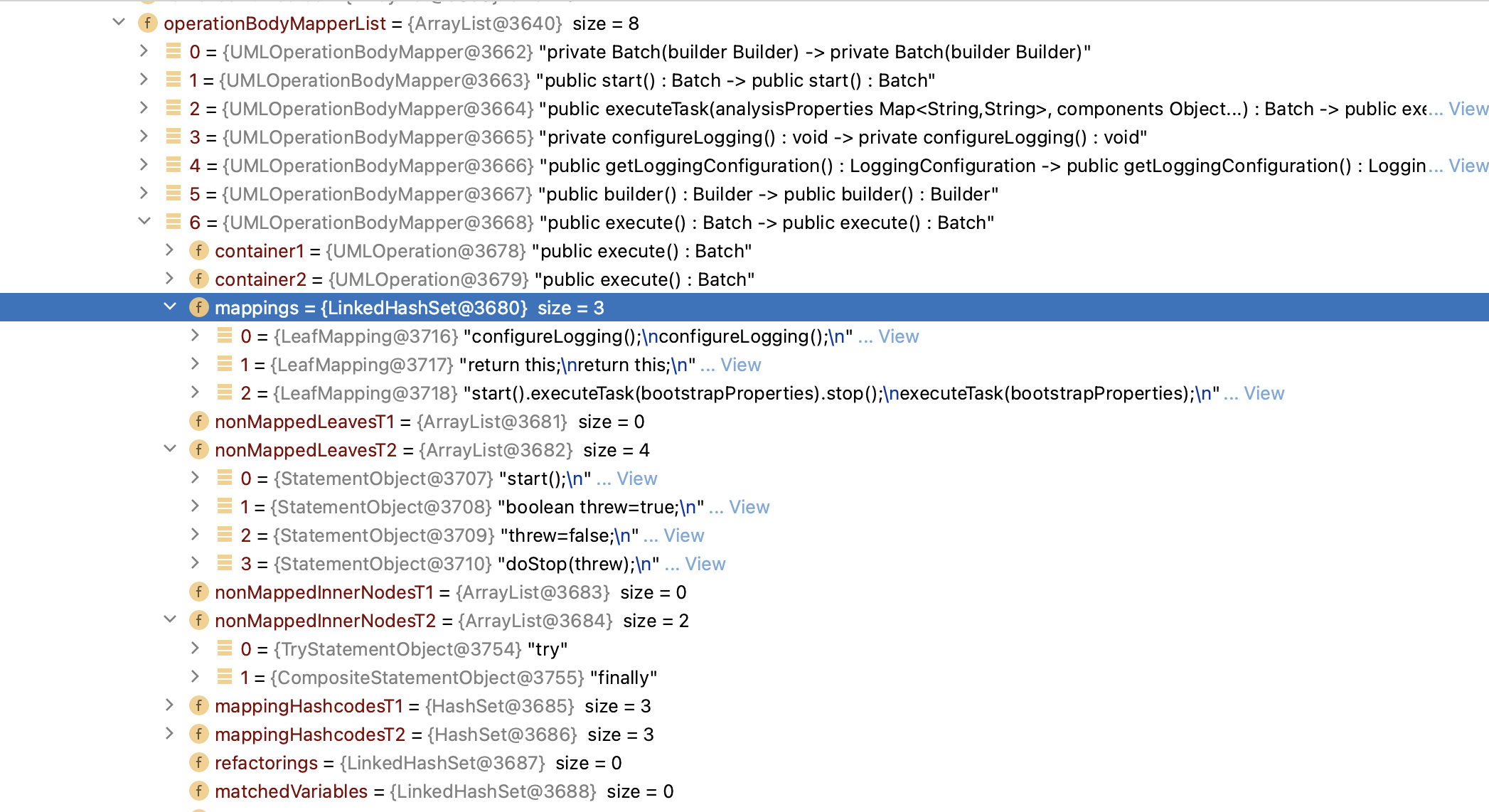Viewport: 1489px width, 812px height.
Task: Click the field icon next to container2
Action: point(198,279)
